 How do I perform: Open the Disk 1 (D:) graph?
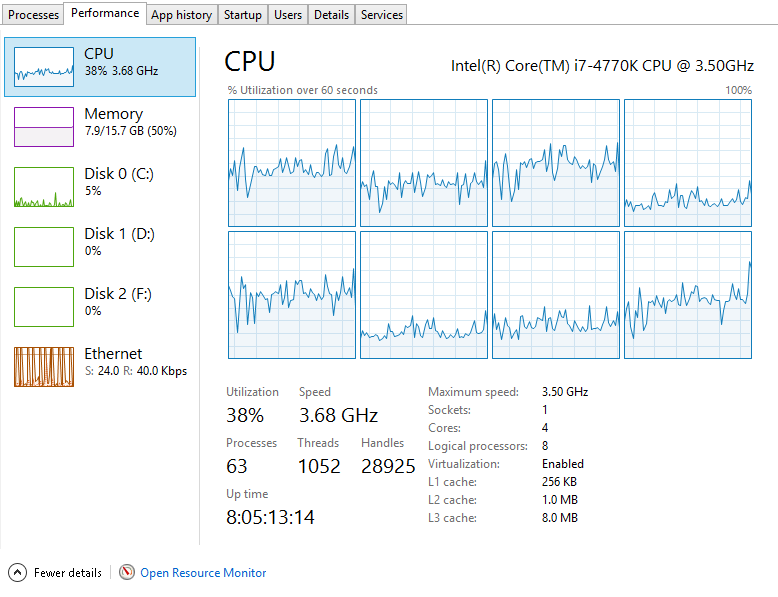[44, 246]
